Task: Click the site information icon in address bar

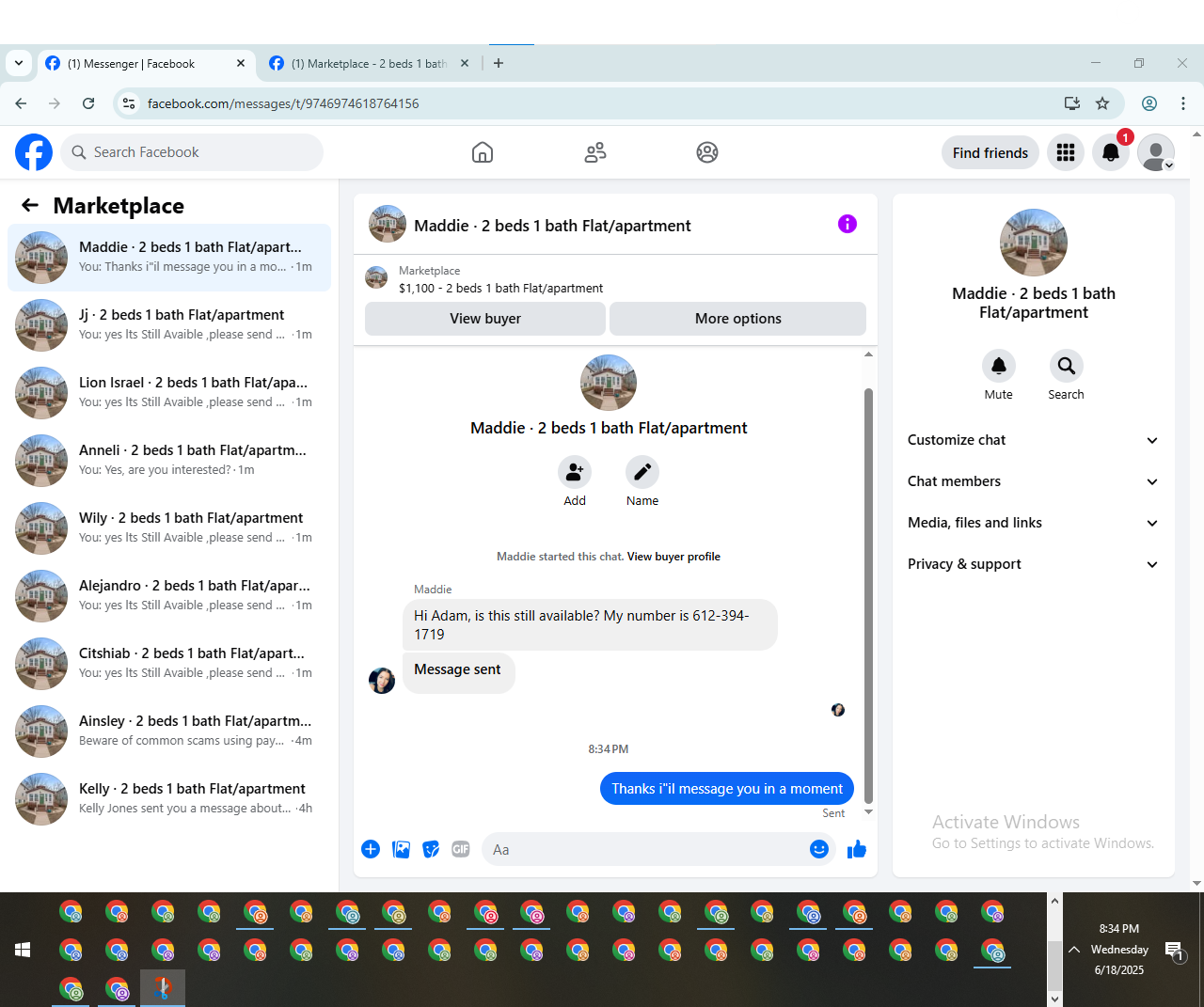Action: pos(130,103)
